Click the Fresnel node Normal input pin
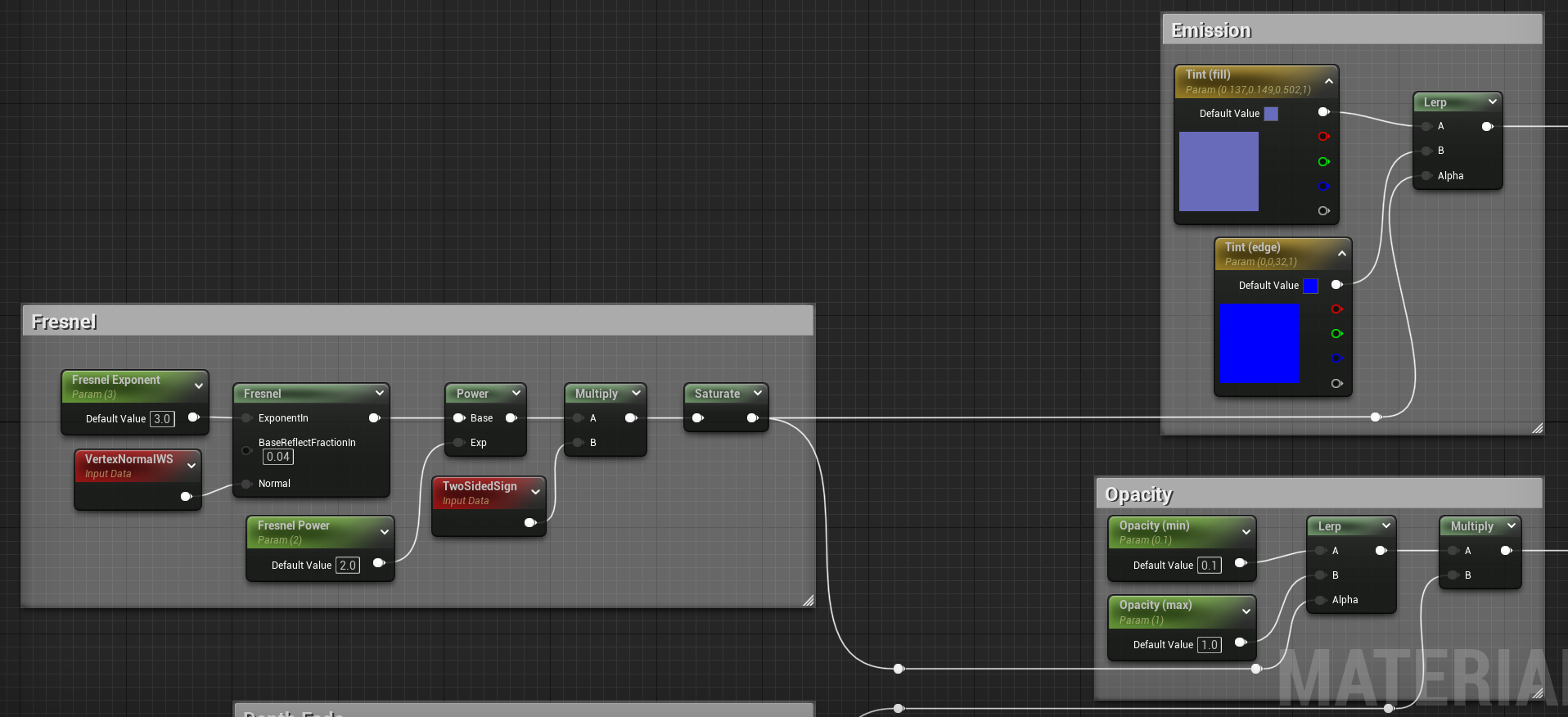 click(x=246, y=484)
